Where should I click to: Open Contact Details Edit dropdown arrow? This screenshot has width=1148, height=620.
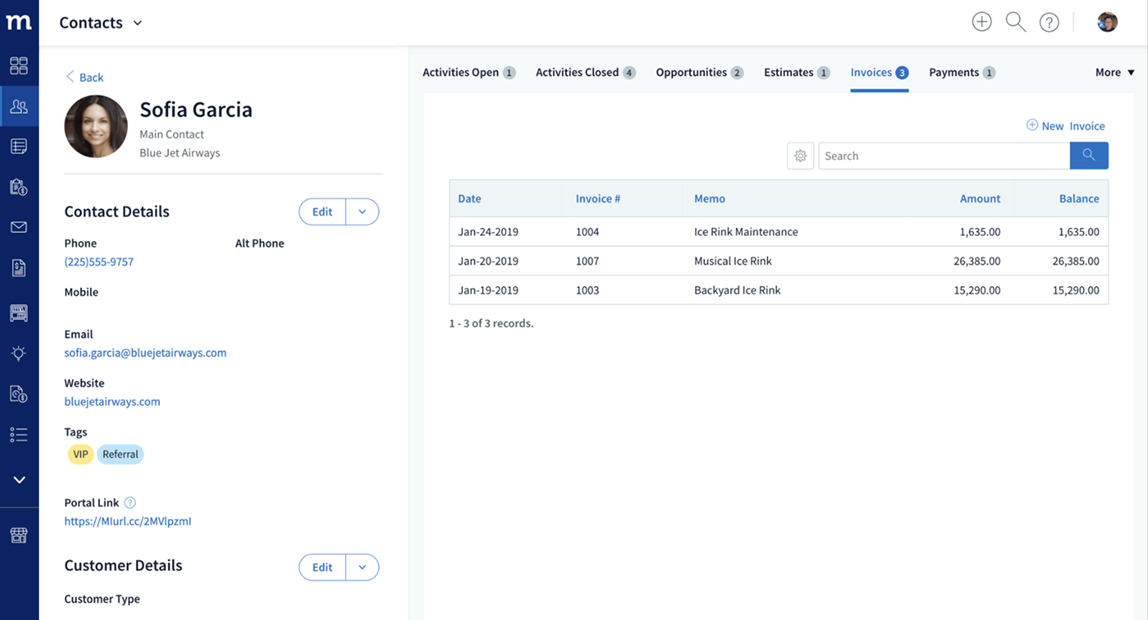362,212
